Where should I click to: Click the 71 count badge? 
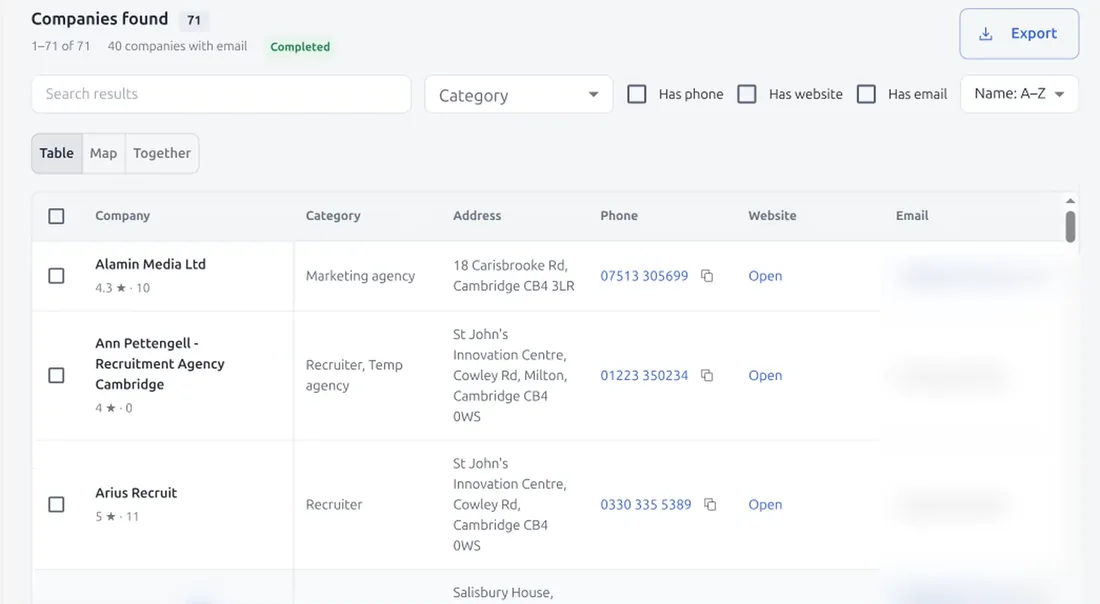[194, 20]
